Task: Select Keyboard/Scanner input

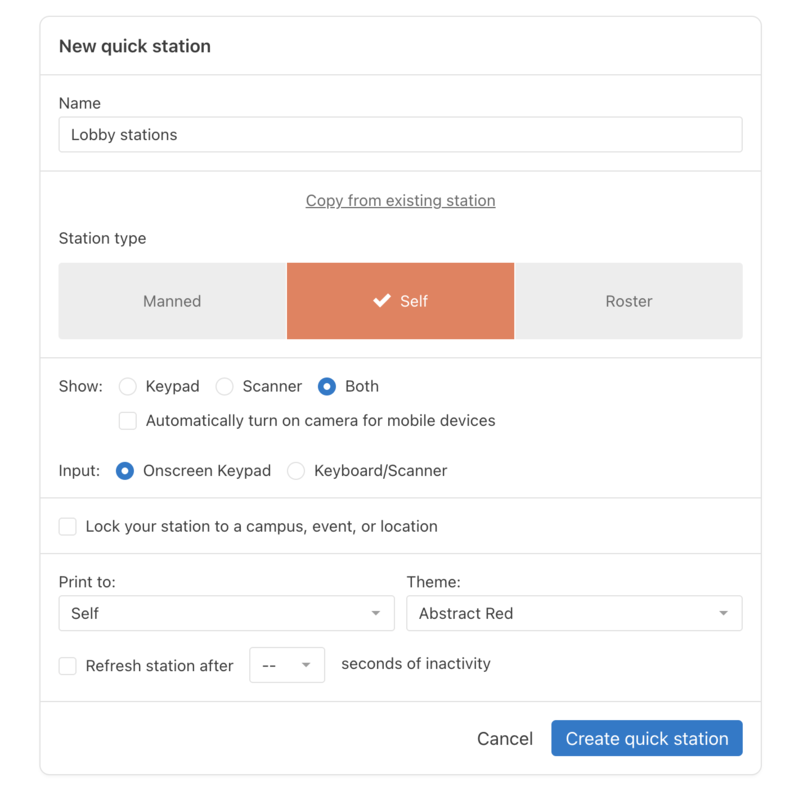Action: pos(296,471)
